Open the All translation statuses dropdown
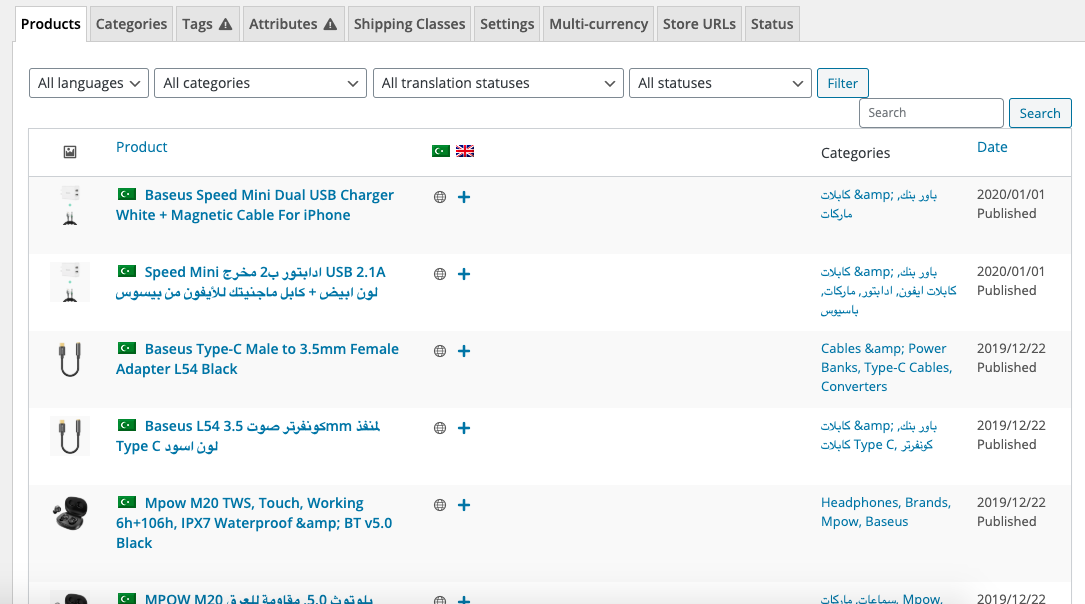The height and width of the screenshot is (604, 1085). [x=498, y=83]
